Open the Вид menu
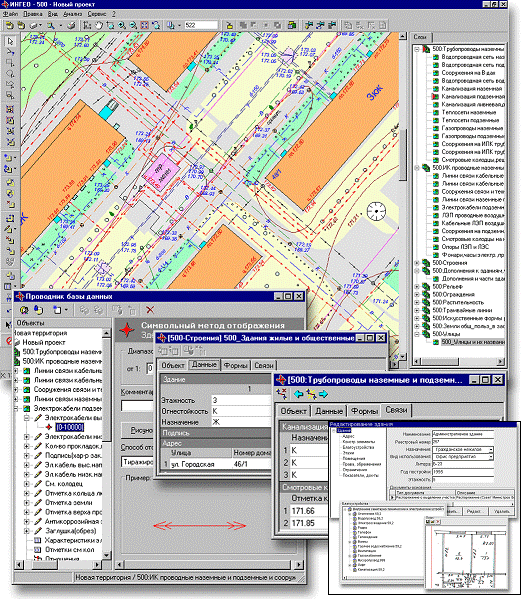This screenshot has height=599, width=521. (x=52, y=14)
